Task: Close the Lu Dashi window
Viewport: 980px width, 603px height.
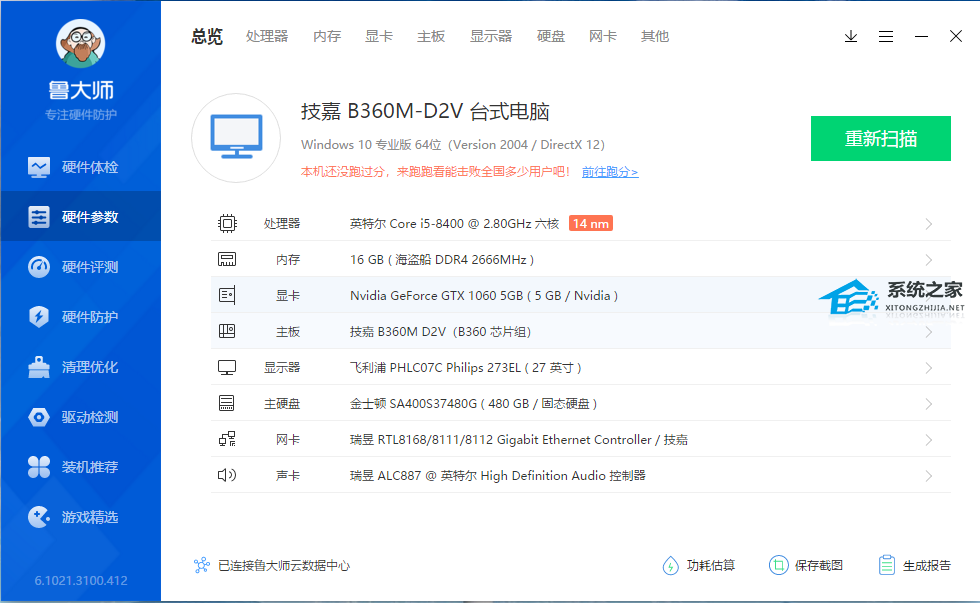Action: [x=956, y=36]
